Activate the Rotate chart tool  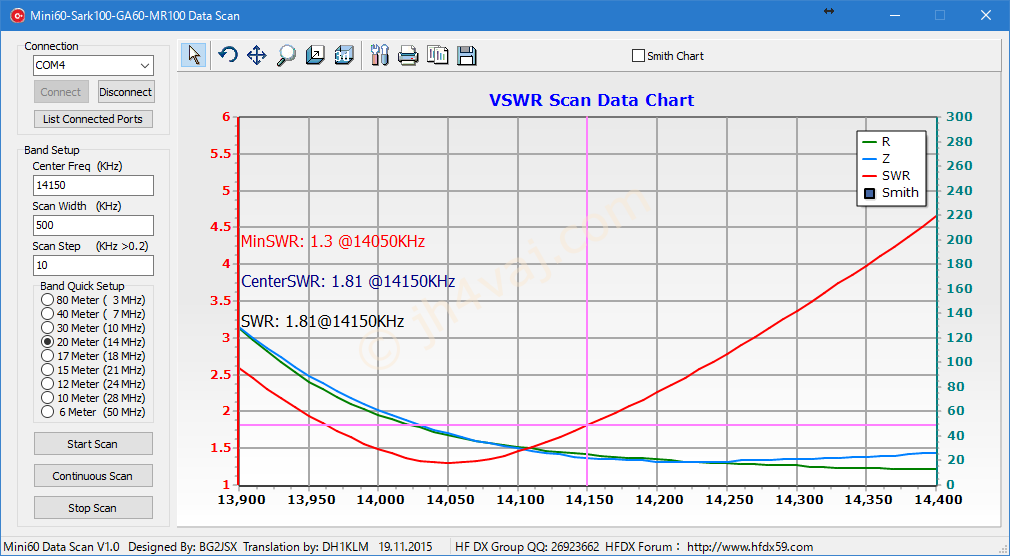[x=227, y=55]
